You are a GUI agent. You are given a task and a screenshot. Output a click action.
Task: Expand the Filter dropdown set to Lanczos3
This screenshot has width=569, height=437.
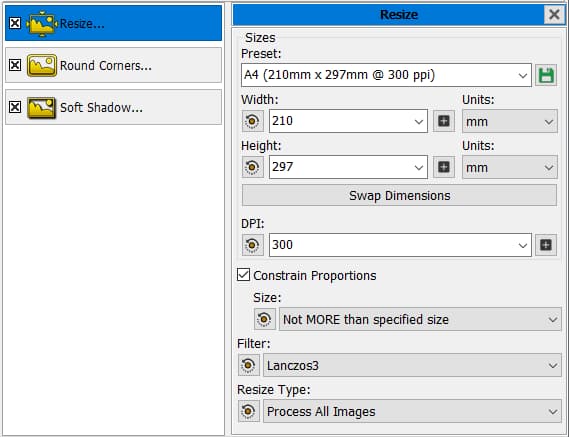[x=412, y=365]
